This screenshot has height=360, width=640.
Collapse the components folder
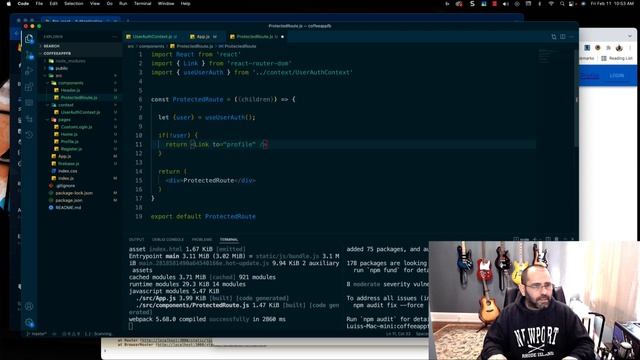pos(71,83)
